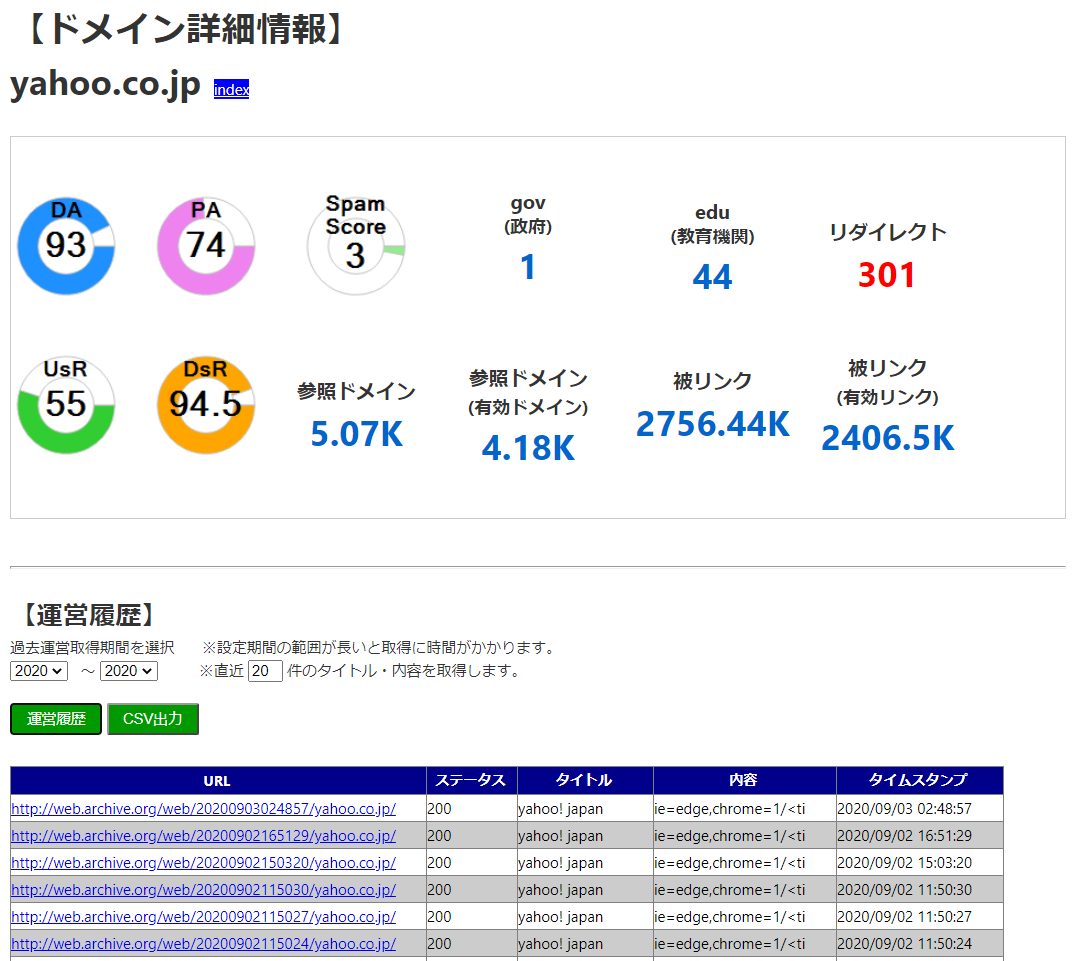Select the 【ドメイン詳細情報】 heading
Image resolution: width=1078 pixels, height=961 pixels.
click(x=184, y=30)
